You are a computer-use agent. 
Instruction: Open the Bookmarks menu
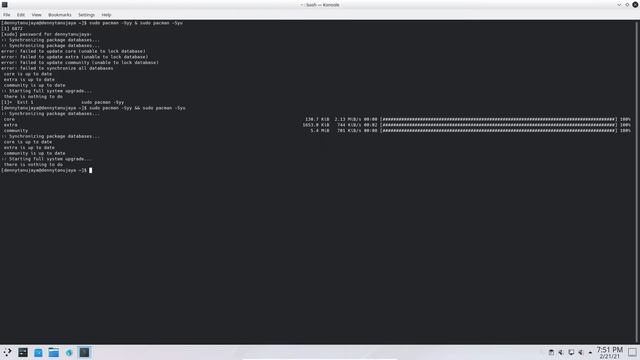tap(60, 15)
